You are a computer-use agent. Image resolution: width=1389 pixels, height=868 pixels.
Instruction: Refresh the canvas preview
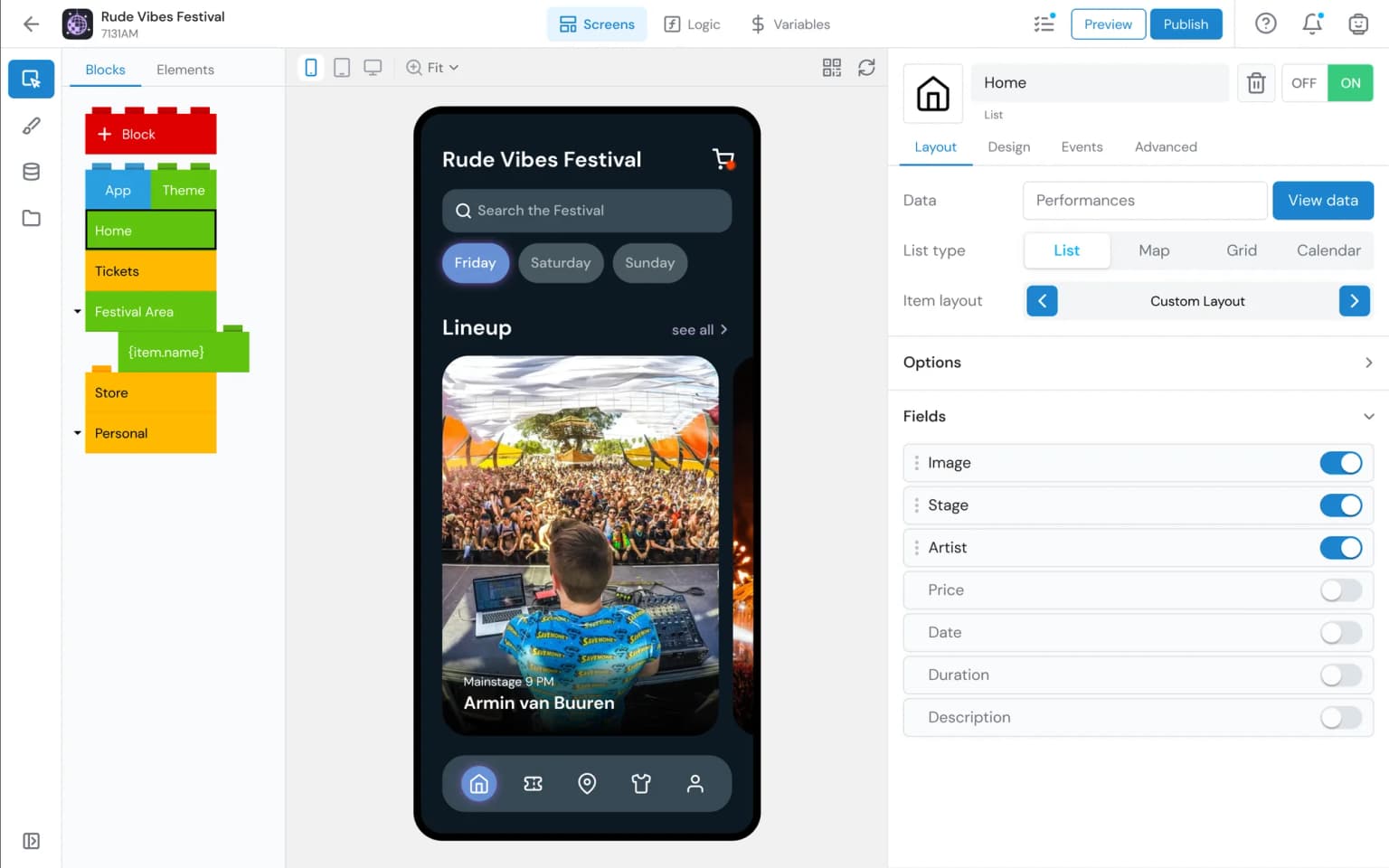coord(866,67)
